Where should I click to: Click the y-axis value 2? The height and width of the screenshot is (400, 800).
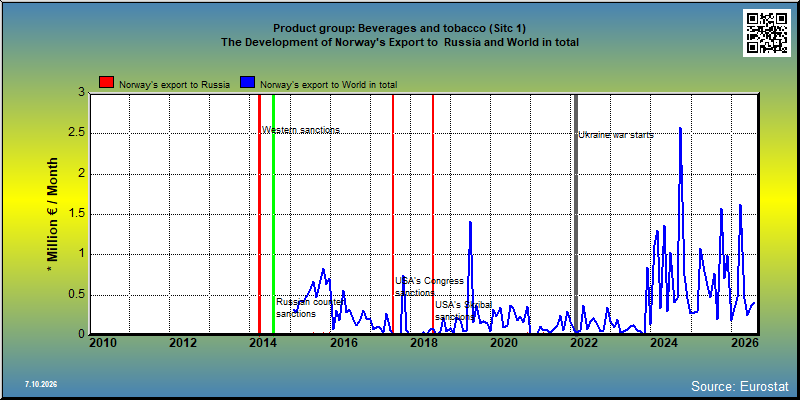coord(82,173)
